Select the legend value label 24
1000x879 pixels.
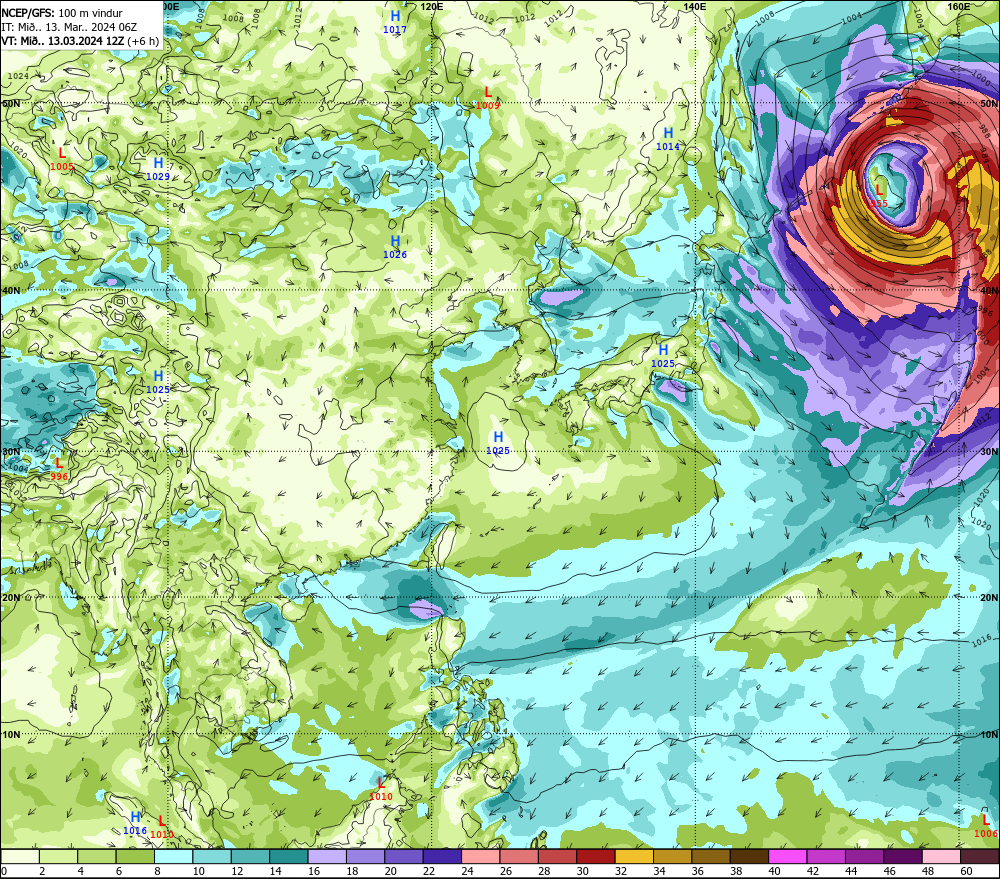tap(467, 871)
